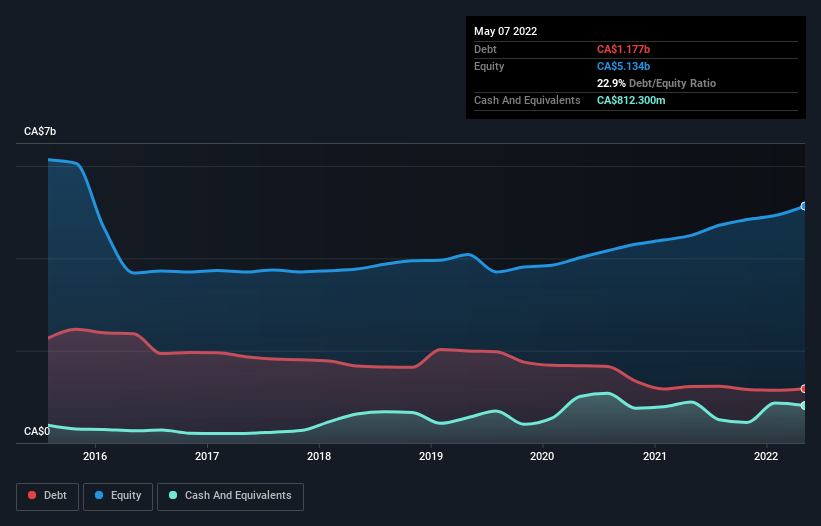Click the CA$0 y-axis label
This screenshot has width=821, height=526.
point(37,431)
